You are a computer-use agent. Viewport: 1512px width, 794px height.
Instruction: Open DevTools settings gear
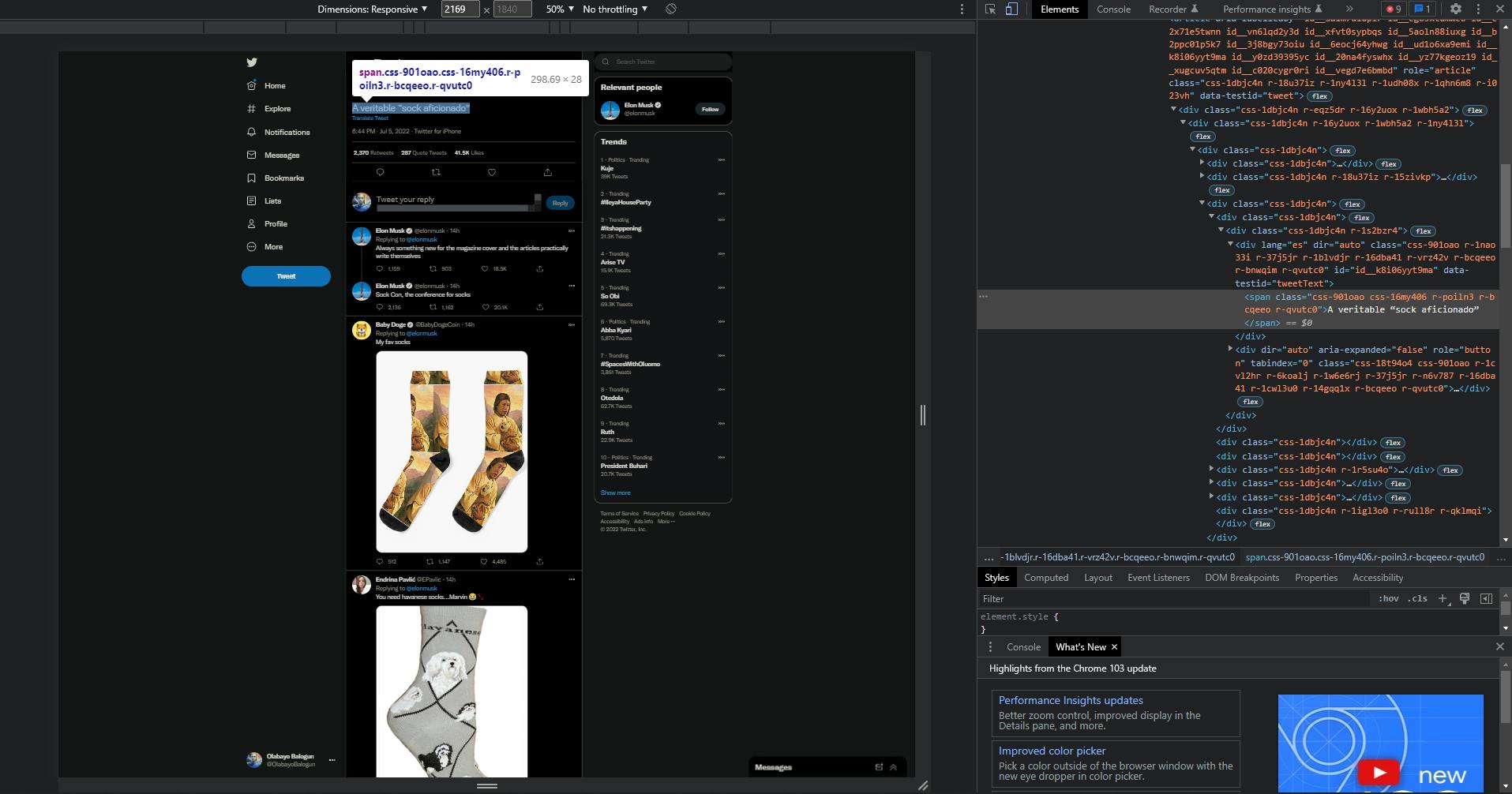pos(1456,9)
